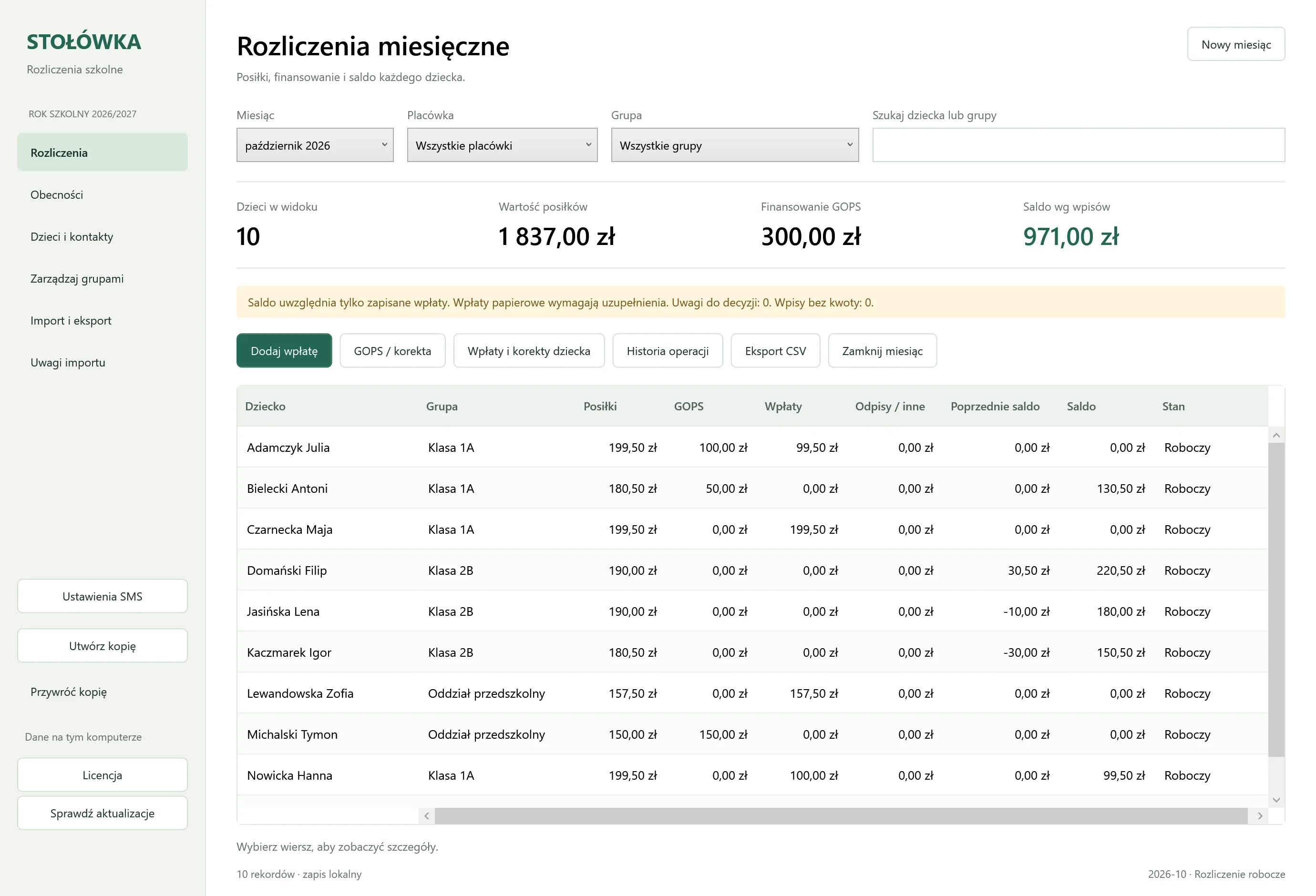Open Zarządzaj grupami section
This screenshot has width=1316, height=896.
(103, 278)
